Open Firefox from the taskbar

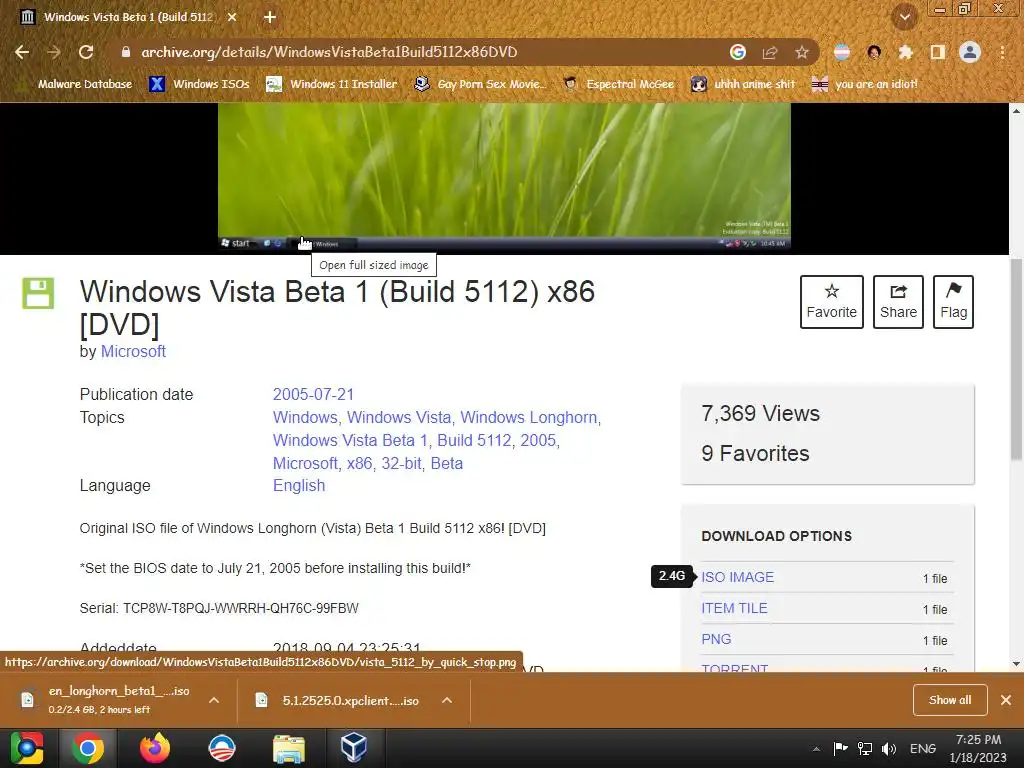click(155, 748)
